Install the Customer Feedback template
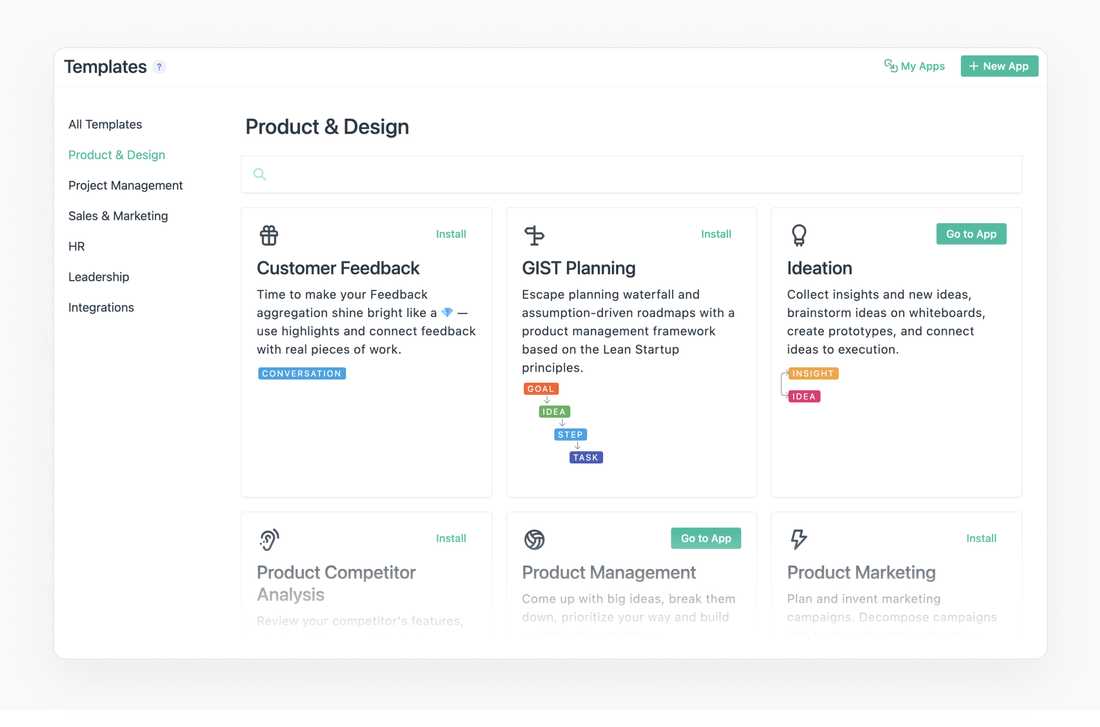The height and width of the screenshot is (727, 1100). [x=451, y=234]
